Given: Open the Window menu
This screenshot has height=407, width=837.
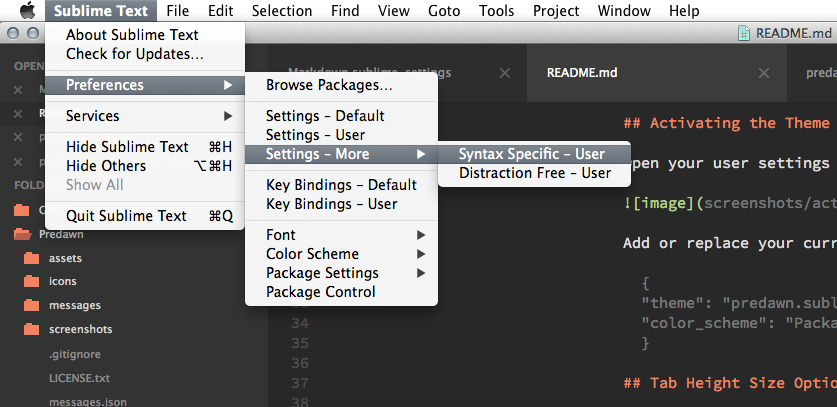Looking at the screenshot, I should point(624,11).
